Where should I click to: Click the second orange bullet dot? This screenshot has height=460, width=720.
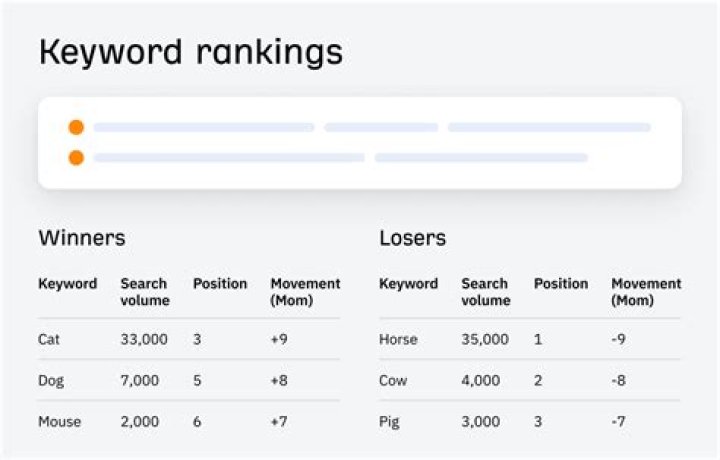76,157
